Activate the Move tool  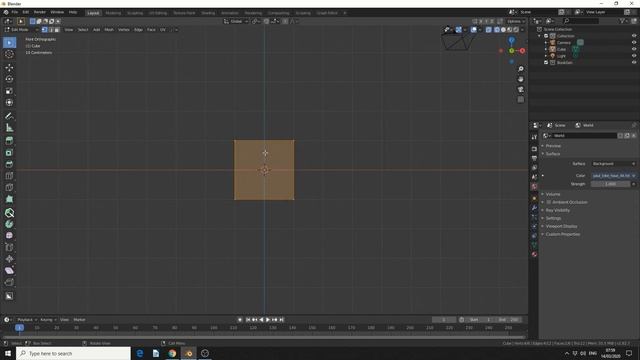[x=9, y=68]
